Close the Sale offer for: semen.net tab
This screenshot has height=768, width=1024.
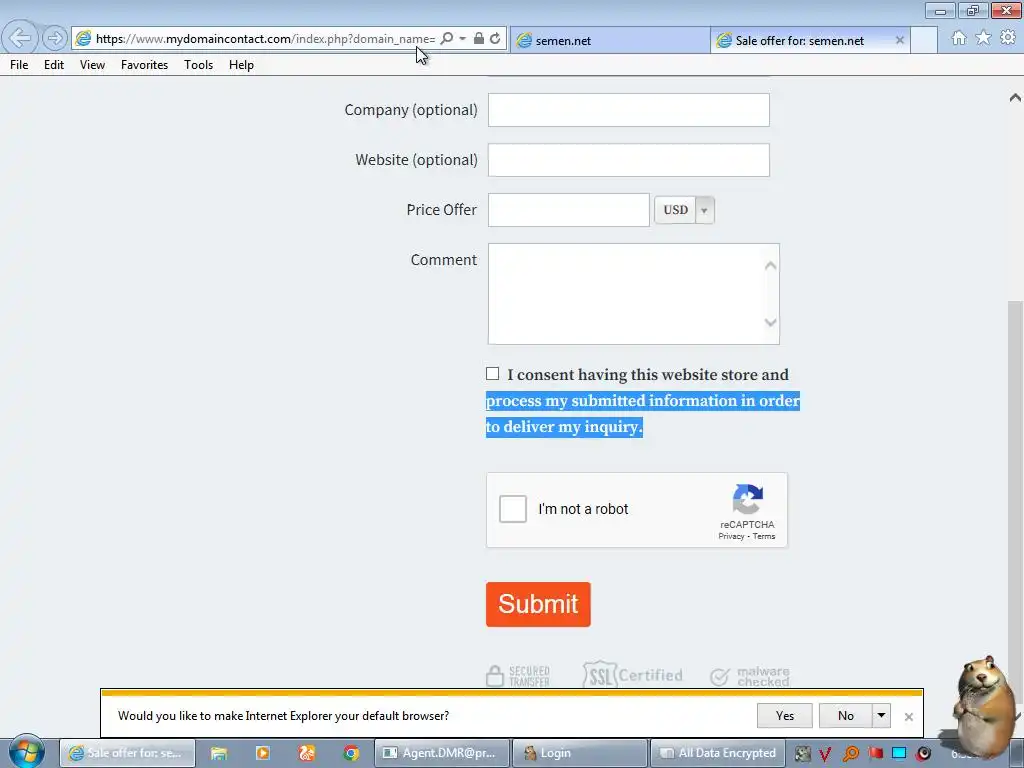[899, 40]
